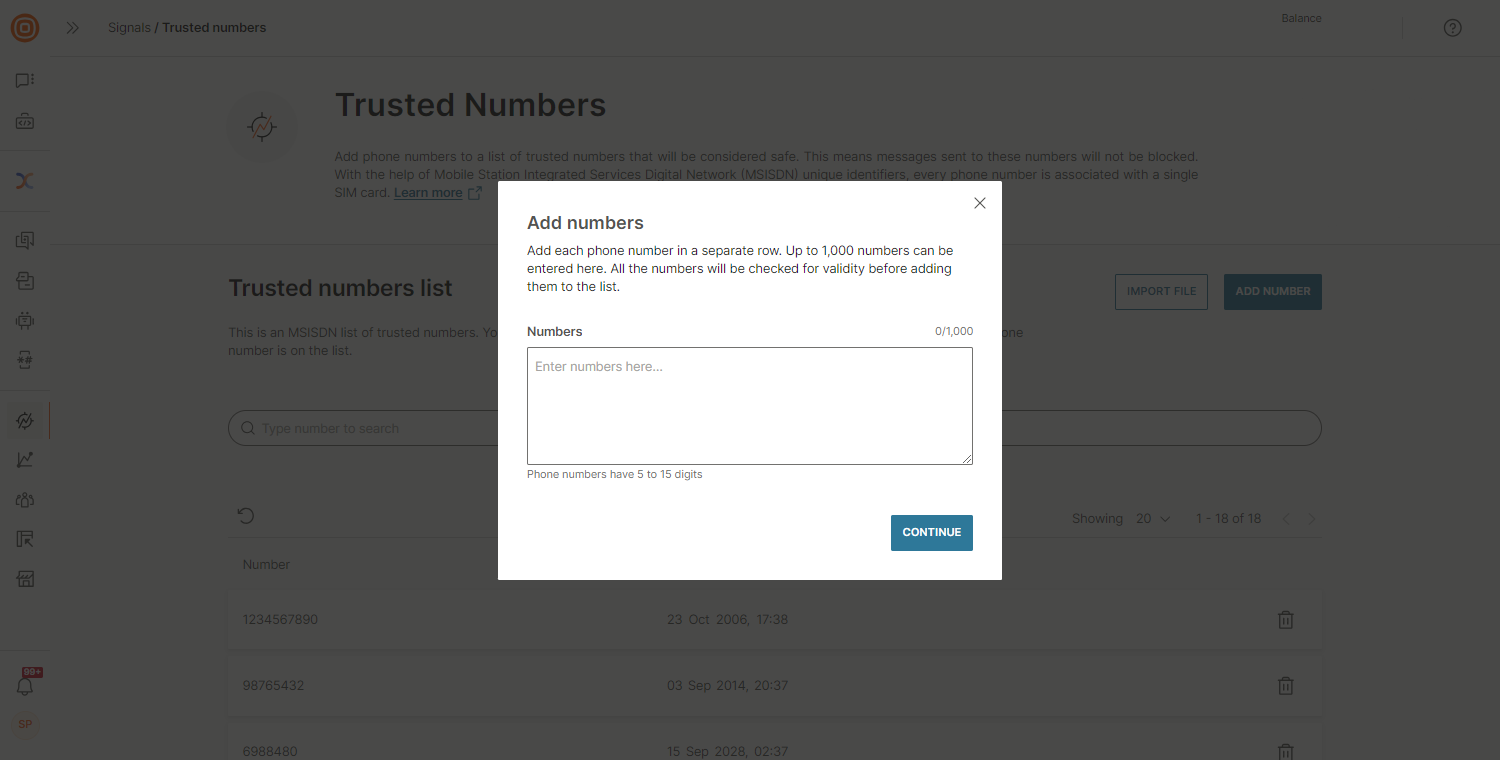The image size is (1500, 760).
Task: Open the SP user profile avatar
Action: pos(25,724)
